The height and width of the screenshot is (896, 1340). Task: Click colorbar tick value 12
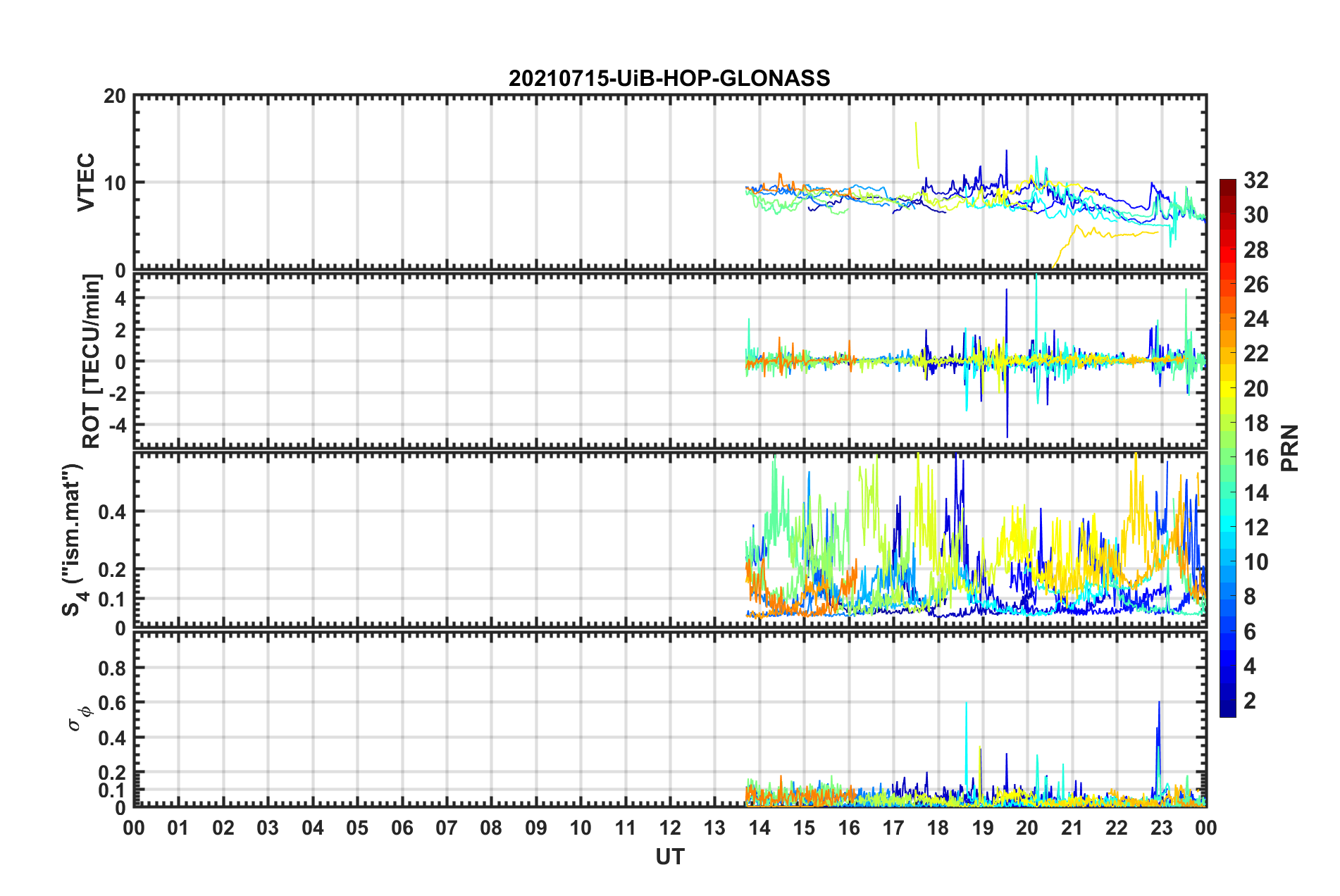tap(1255, 528)
